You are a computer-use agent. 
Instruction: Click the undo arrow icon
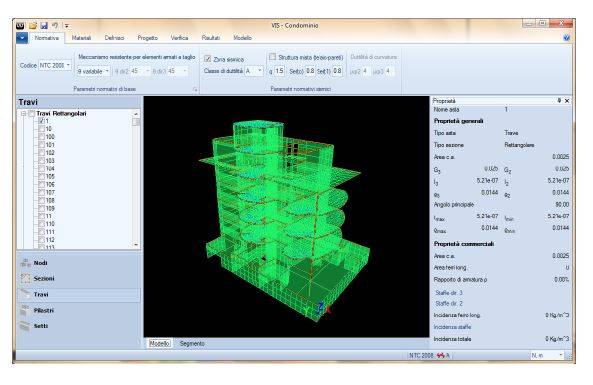pos(55,26)
